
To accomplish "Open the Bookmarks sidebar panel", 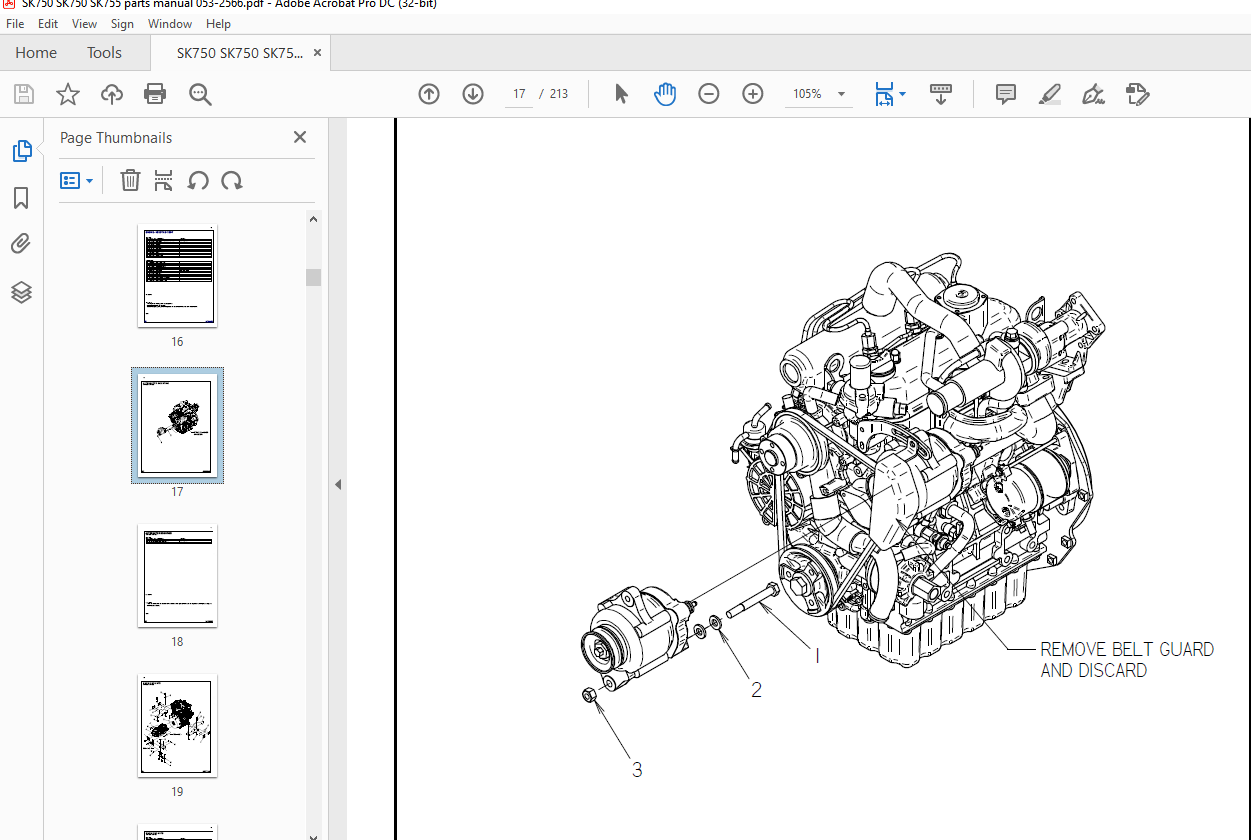I will (21, 198).
